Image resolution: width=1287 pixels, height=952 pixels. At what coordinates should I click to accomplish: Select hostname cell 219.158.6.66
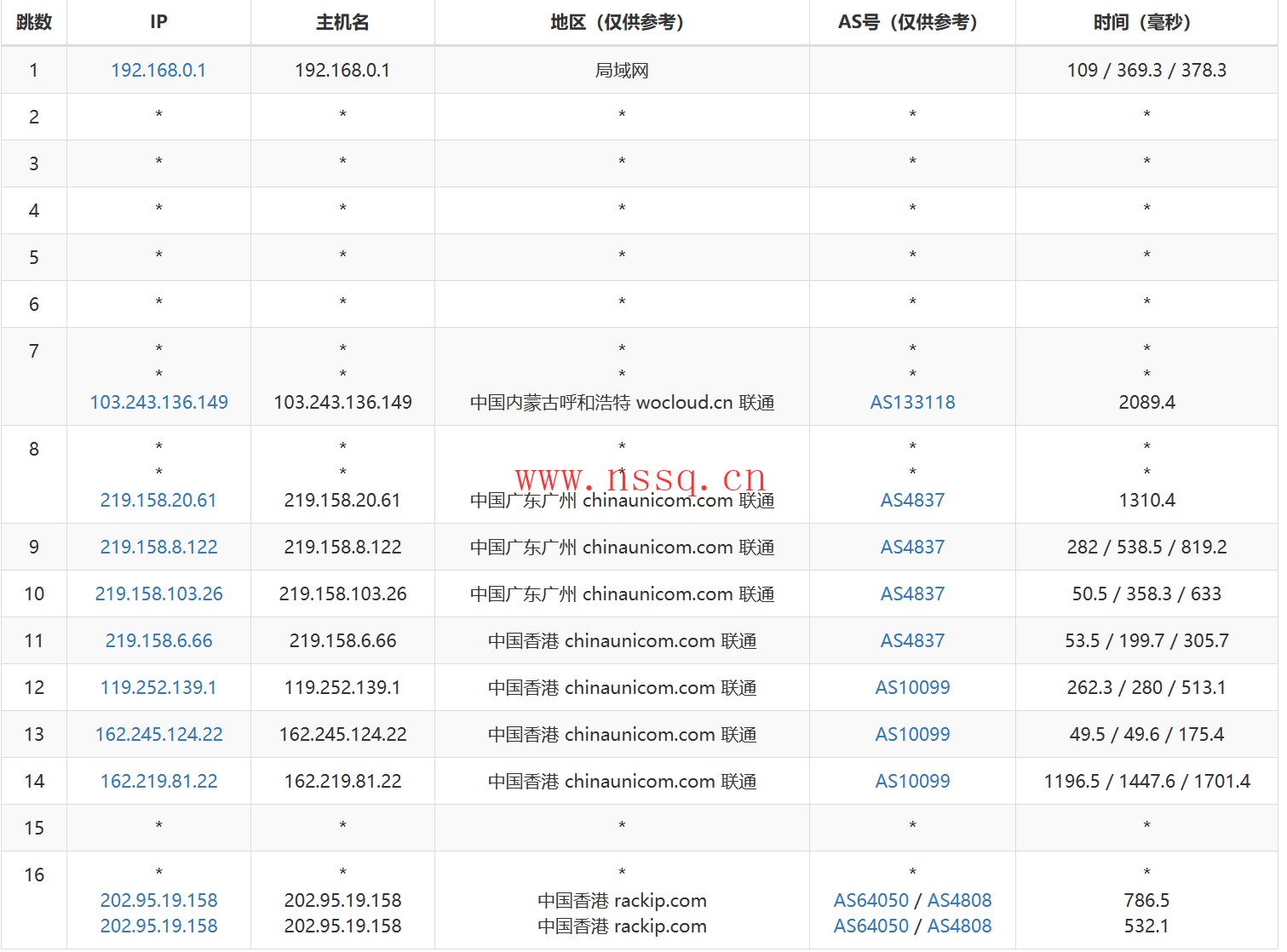click(342, 640)
